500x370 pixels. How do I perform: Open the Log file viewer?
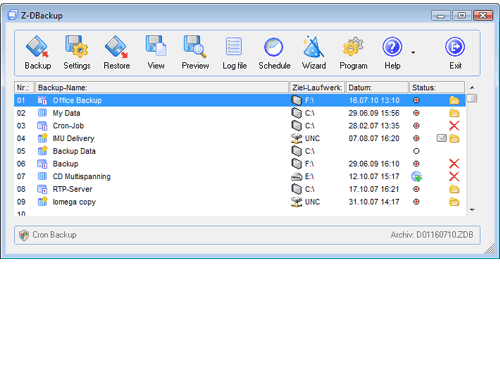click(234, 53)
